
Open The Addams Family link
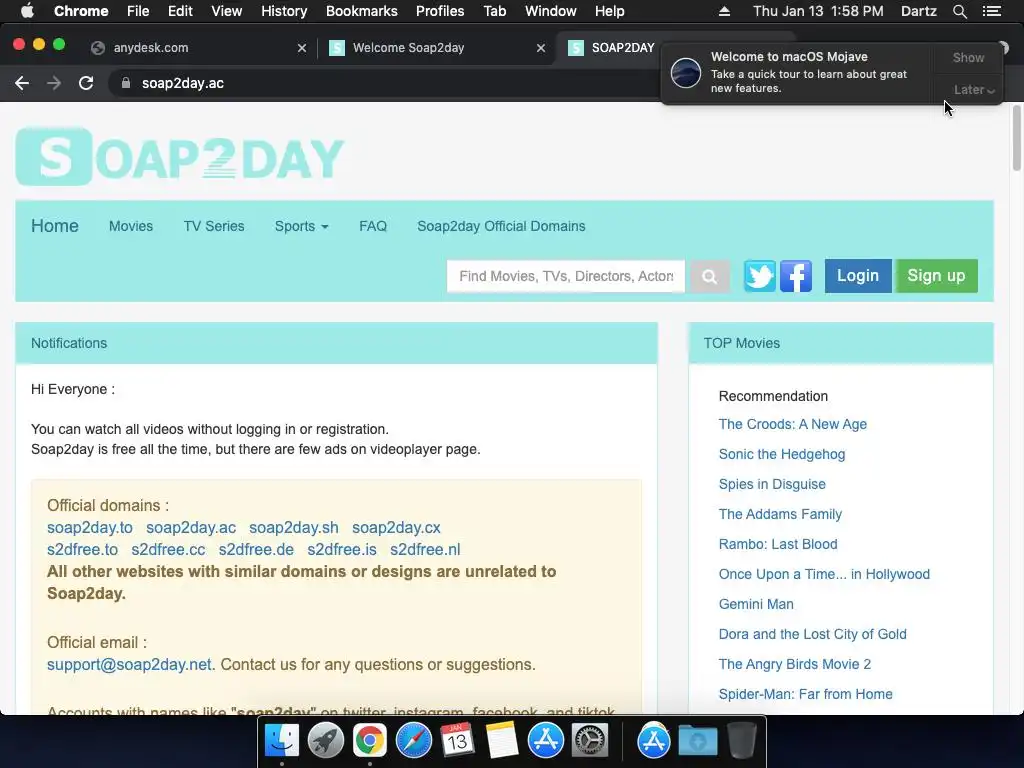point(780,515)
